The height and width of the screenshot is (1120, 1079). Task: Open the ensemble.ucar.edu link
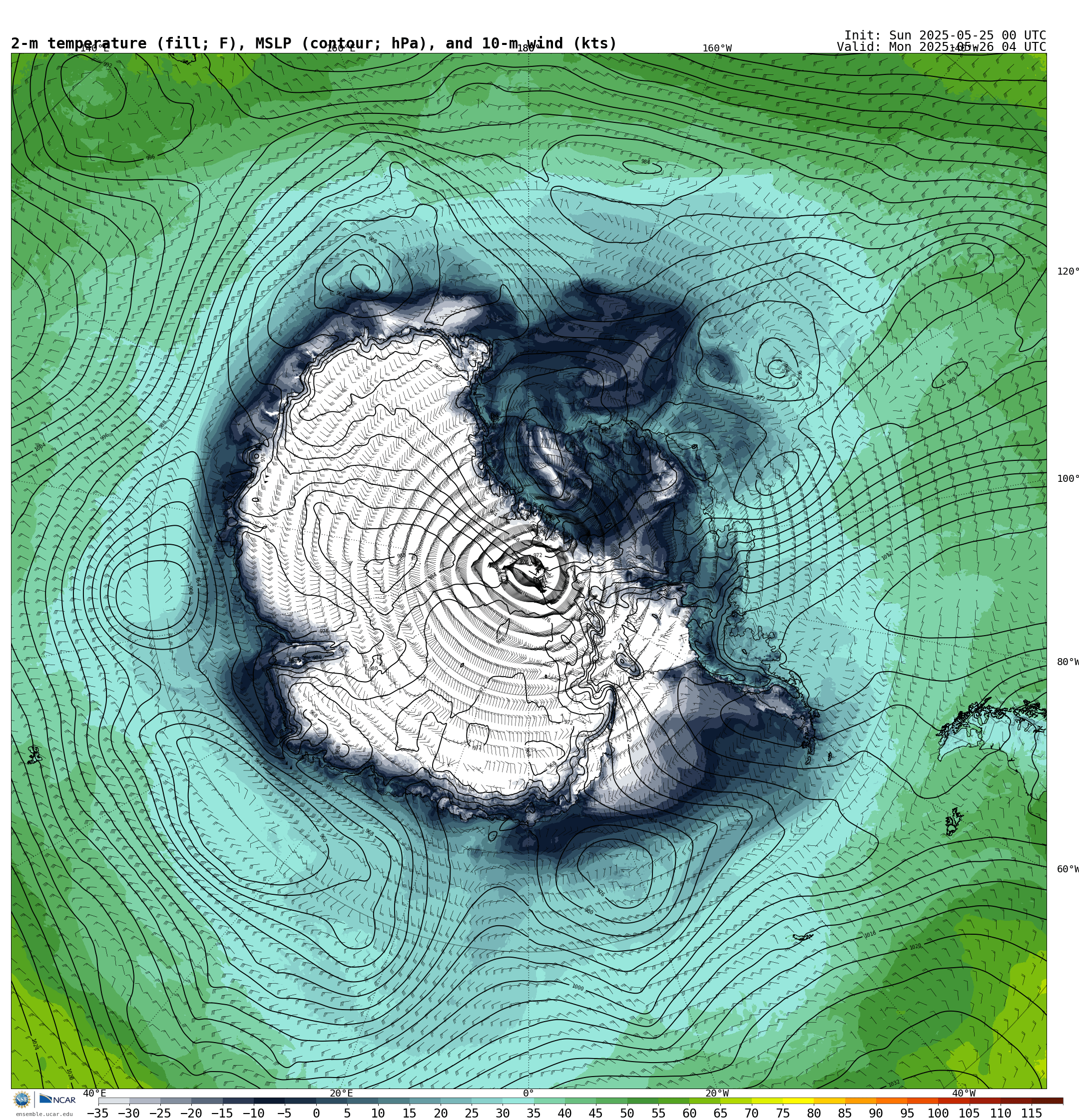[44, 1114]
